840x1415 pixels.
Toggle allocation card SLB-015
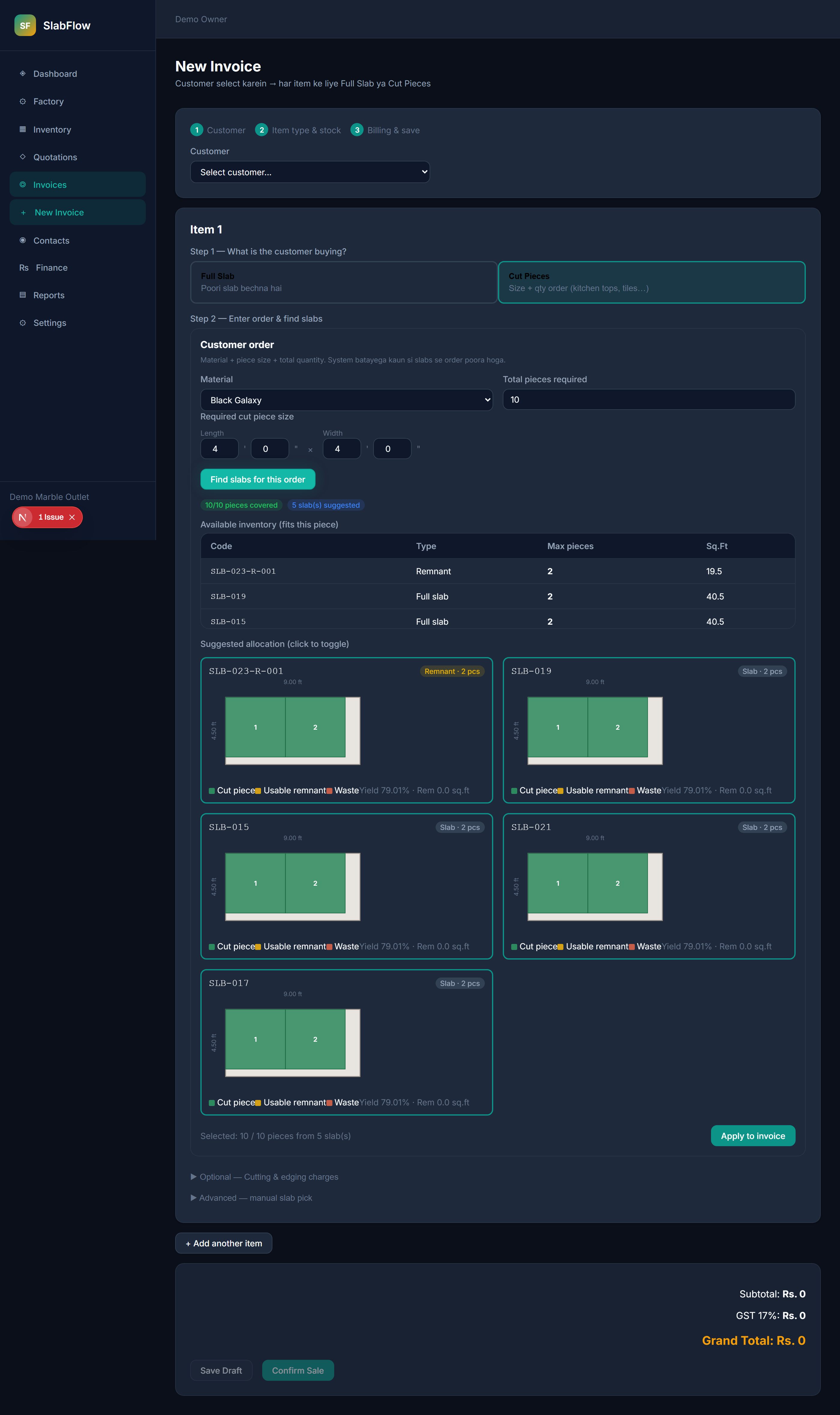(x=346, y=886)
